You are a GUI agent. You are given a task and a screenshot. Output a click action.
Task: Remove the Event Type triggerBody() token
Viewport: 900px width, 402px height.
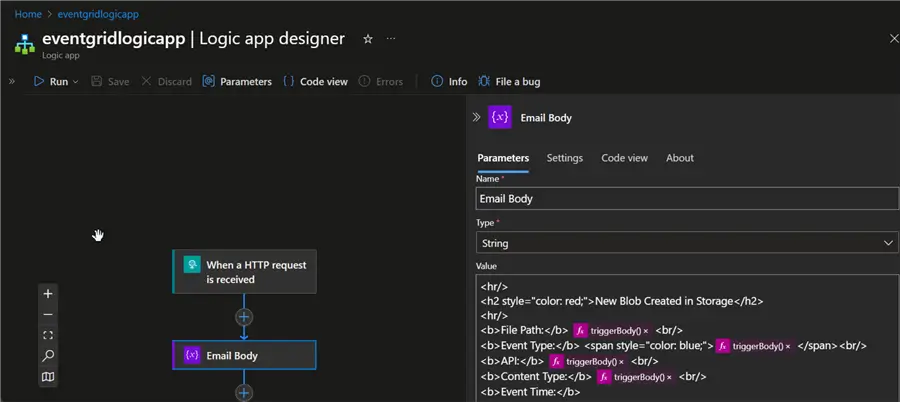pyautogui.click(x=788, y=346)
